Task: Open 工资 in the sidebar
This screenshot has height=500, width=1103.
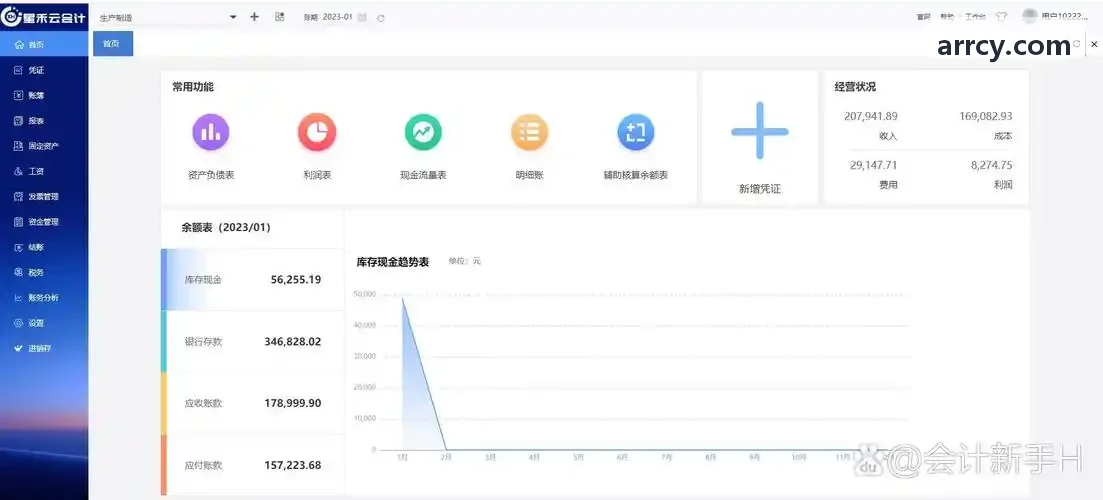Action: point(44,172)
